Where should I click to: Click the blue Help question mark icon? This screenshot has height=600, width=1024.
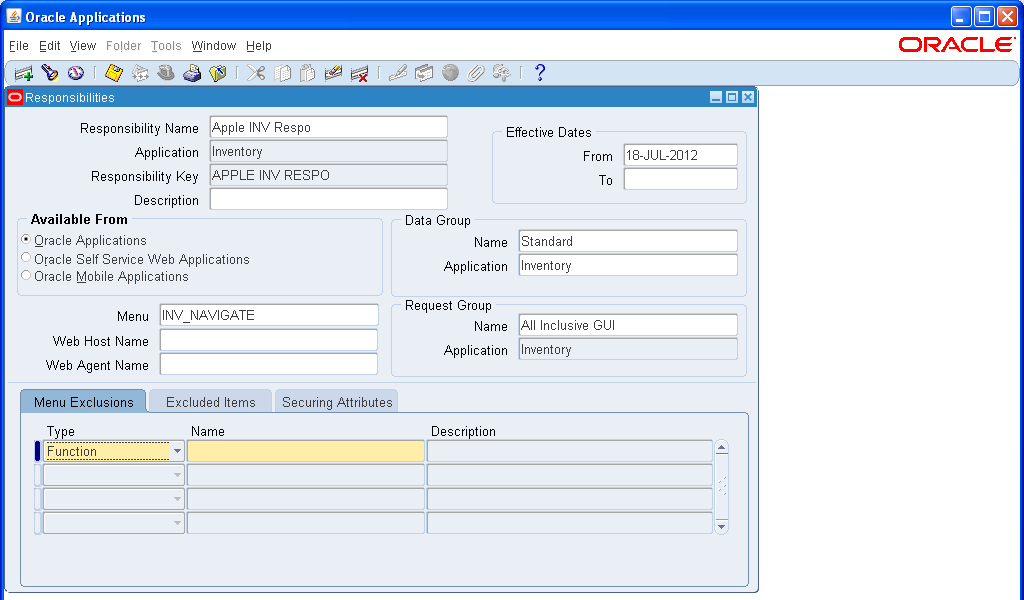(x=538, y=72)
